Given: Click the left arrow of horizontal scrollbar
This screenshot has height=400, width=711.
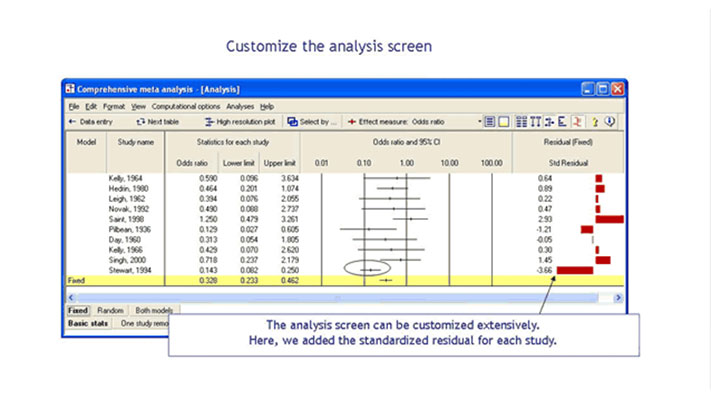Looking at the screenshot, I should click(x=71, y=298).
